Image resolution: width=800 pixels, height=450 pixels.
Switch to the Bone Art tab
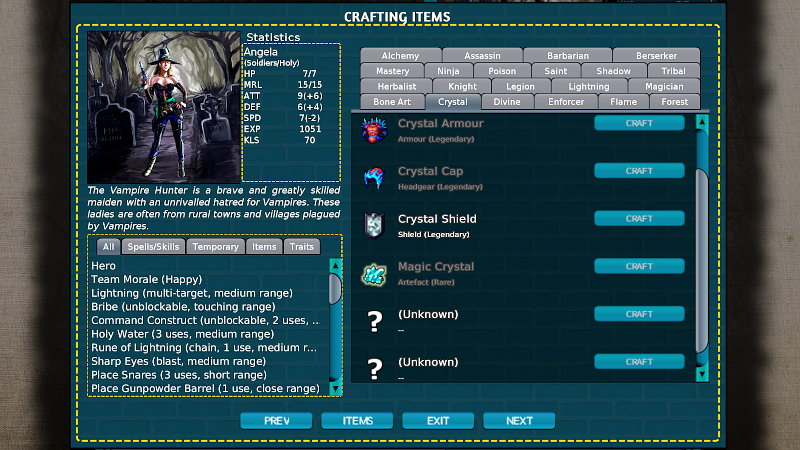pyautogui.click(x=392, y=102)
